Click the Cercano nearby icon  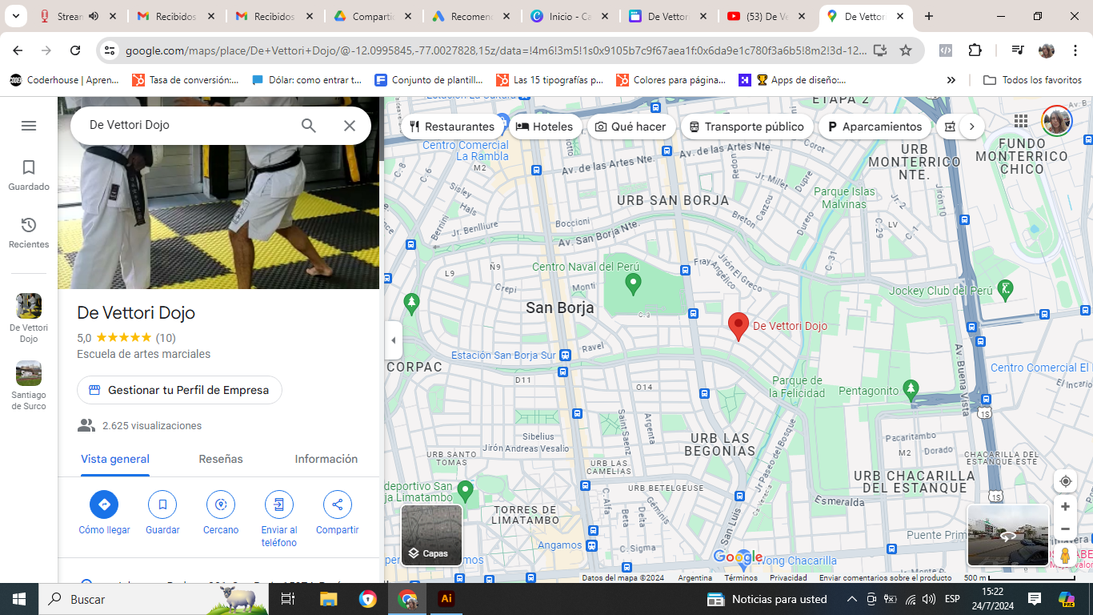(x=221, y=505)
